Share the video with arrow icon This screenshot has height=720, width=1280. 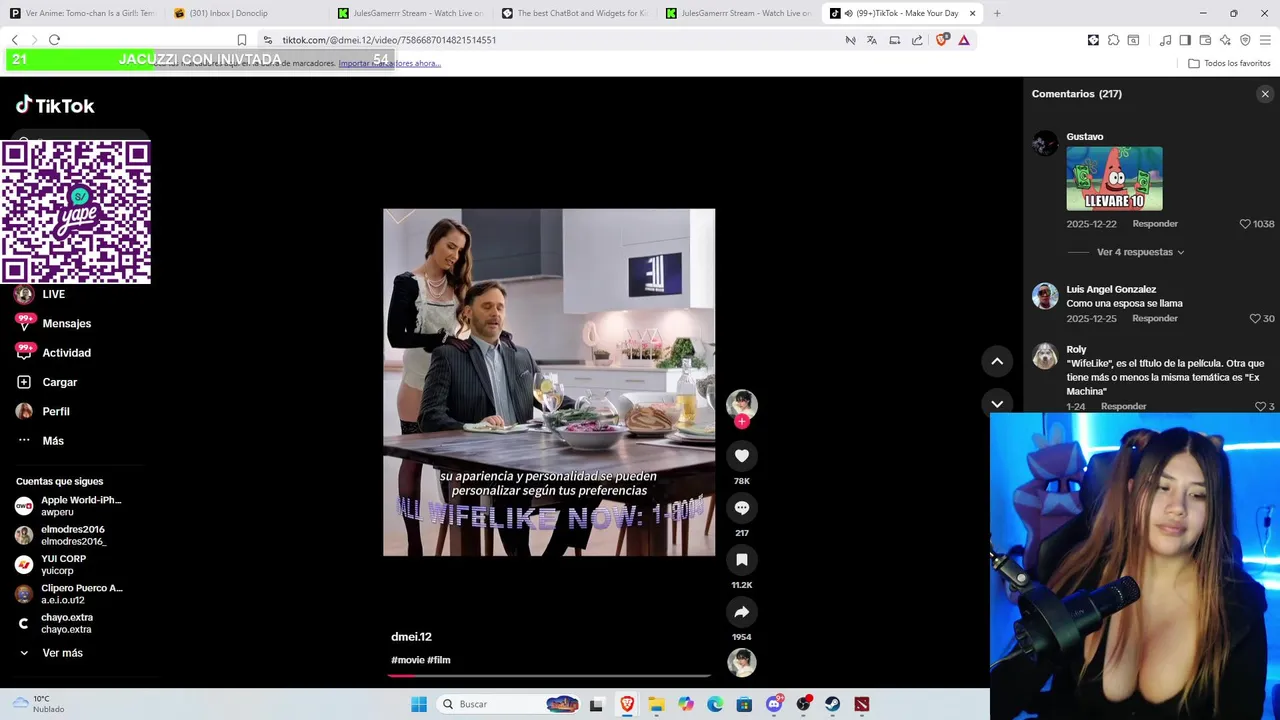point(741,612)
